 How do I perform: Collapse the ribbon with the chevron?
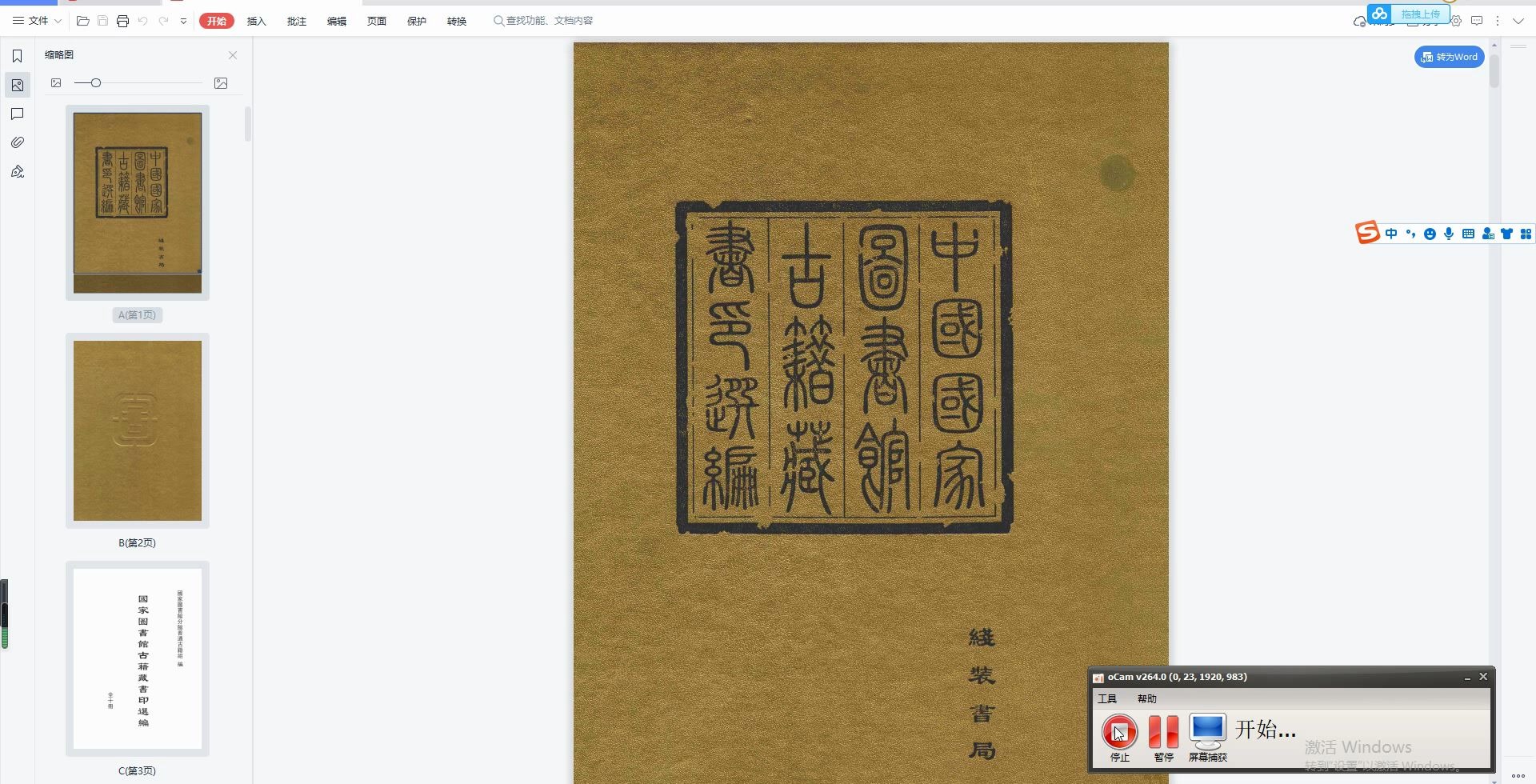[x=1518, y=22]
